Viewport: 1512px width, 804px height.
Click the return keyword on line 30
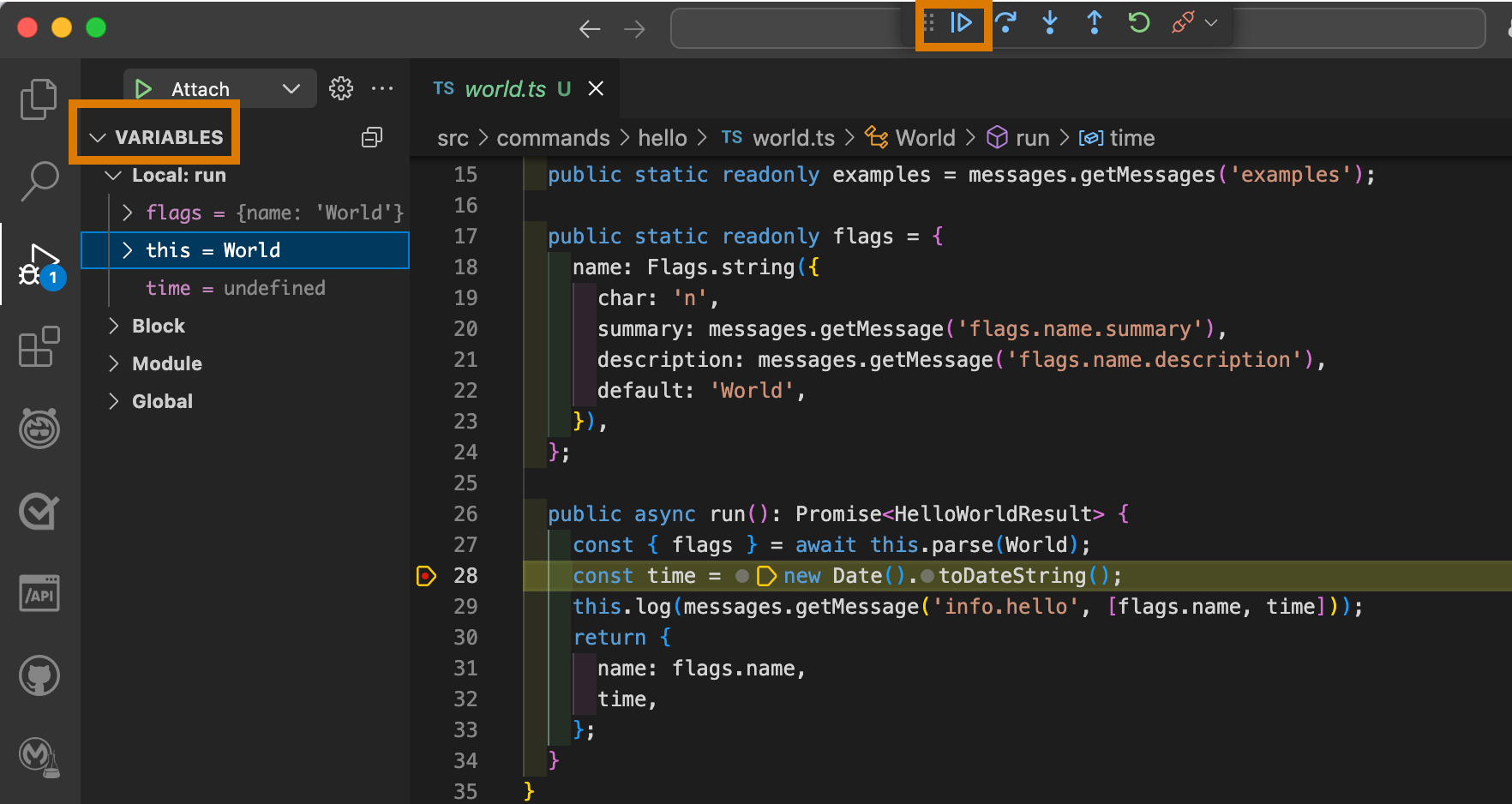[609, 638]
